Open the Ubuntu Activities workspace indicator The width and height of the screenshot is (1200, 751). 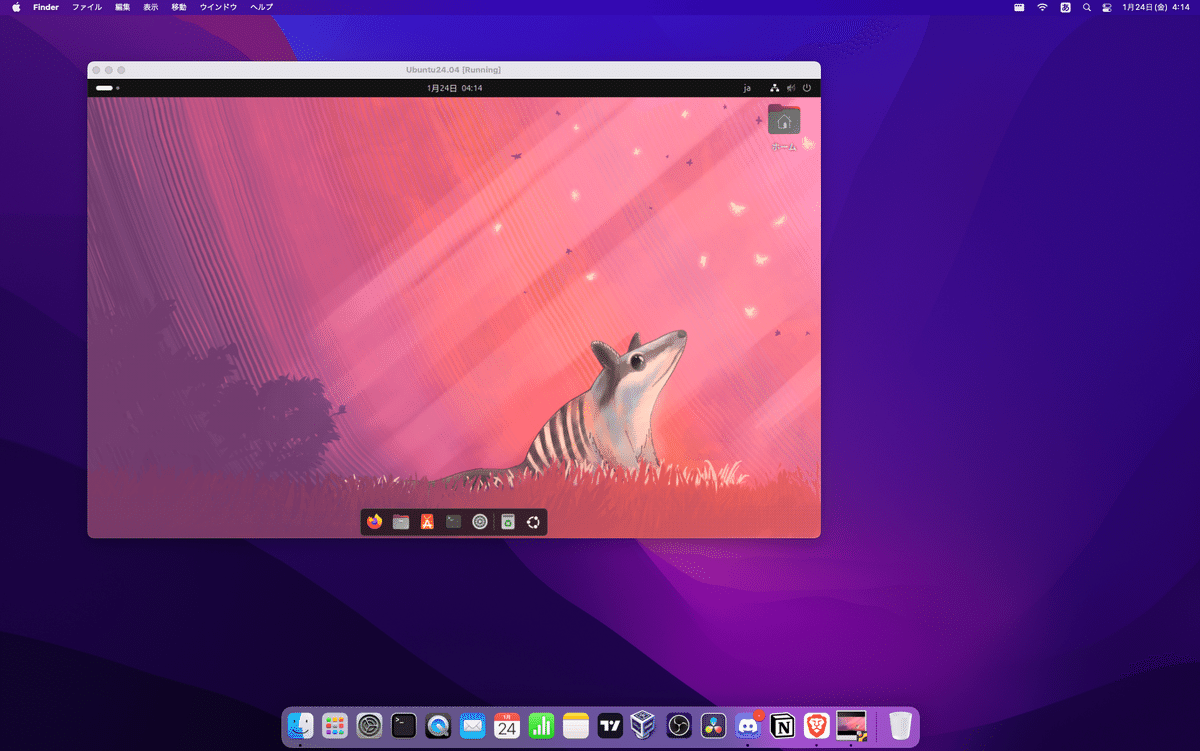tap(107, 88)
